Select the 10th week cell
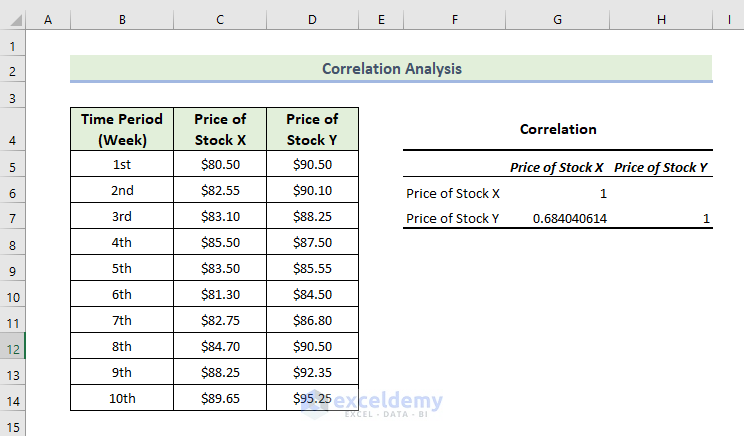 [122, 399]
